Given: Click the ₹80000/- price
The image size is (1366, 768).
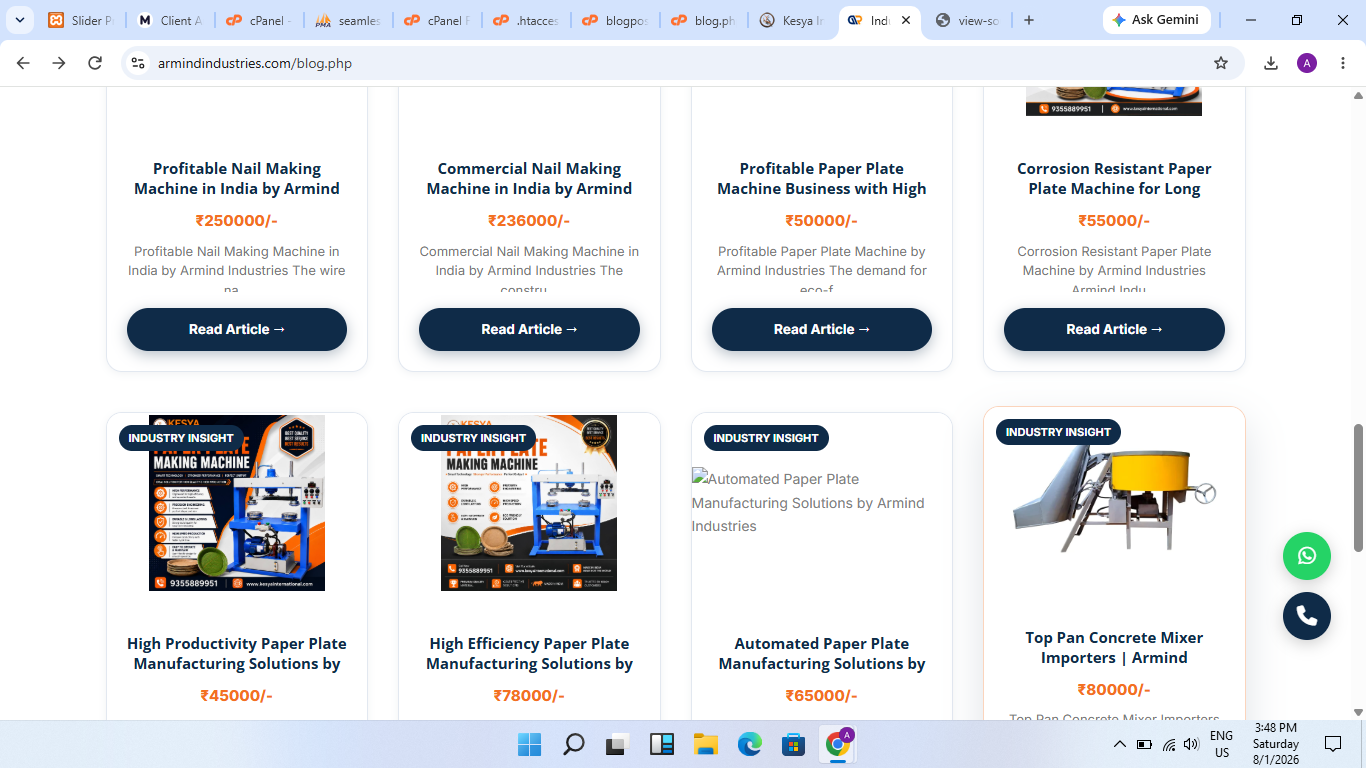Looking at the screenshot, I should click(x=1114, y=690).
